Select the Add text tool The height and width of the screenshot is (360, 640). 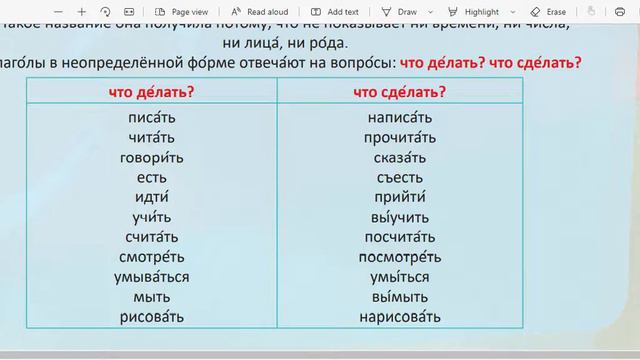click(335, 12)
